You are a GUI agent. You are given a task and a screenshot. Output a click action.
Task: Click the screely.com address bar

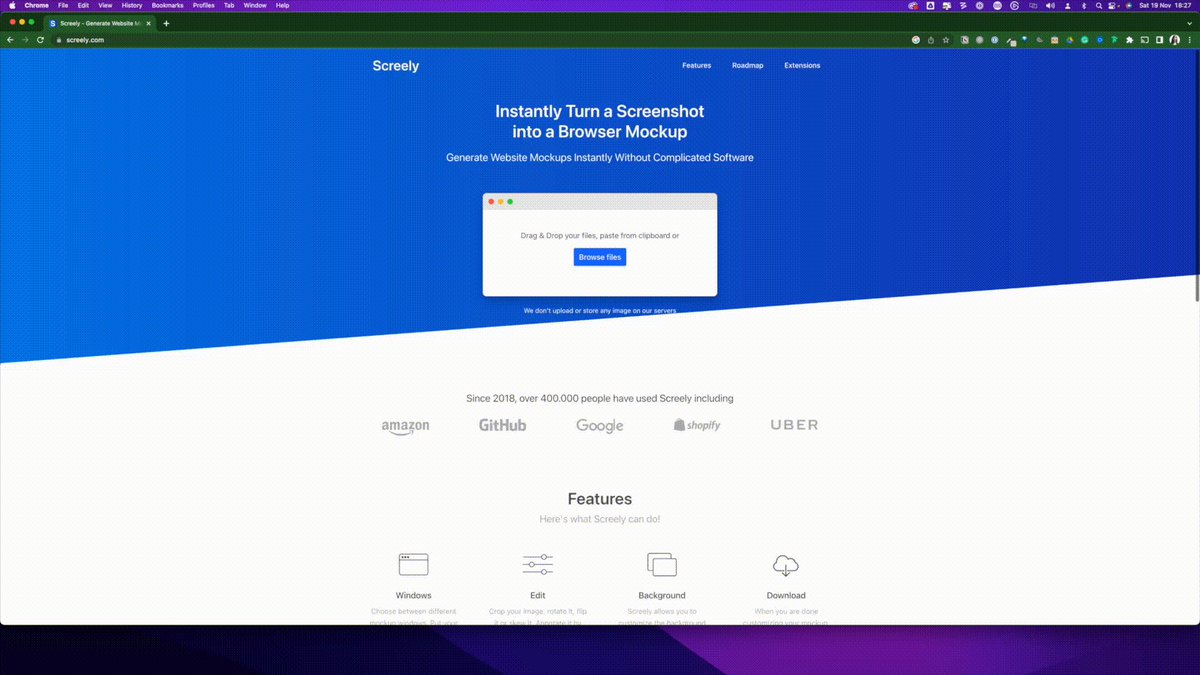(480, 40)
